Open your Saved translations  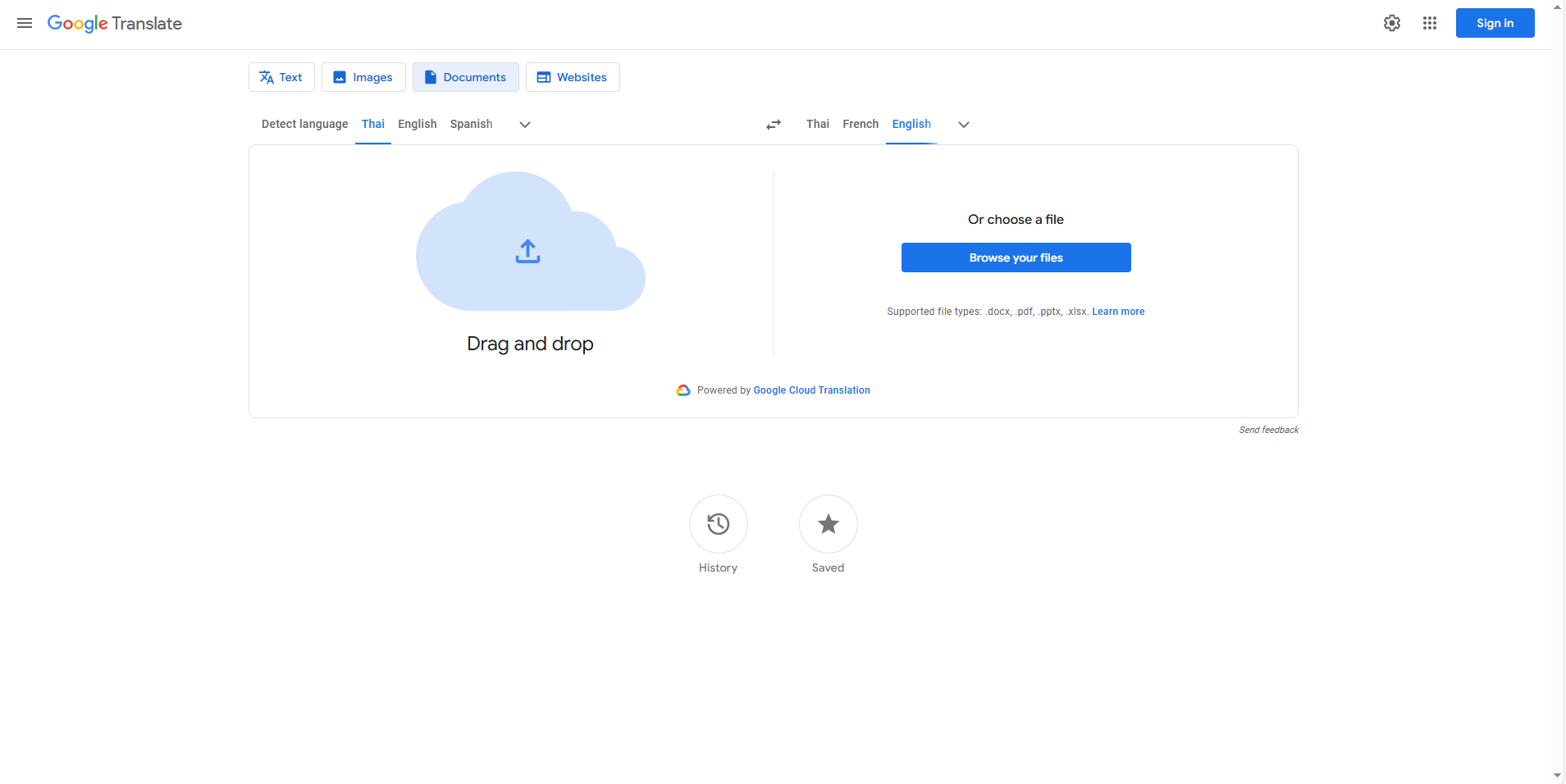(828, 523)
